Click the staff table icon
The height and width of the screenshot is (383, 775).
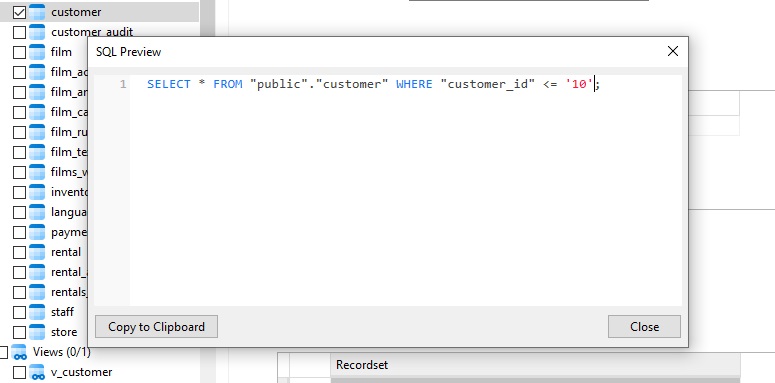coord(37,312)
